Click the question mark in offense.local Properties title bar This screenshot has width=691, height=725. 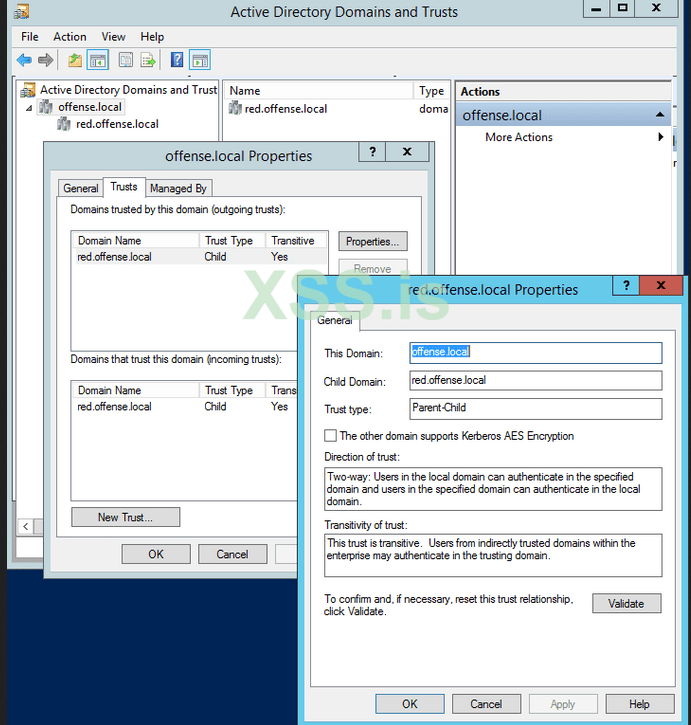point(372,152)
